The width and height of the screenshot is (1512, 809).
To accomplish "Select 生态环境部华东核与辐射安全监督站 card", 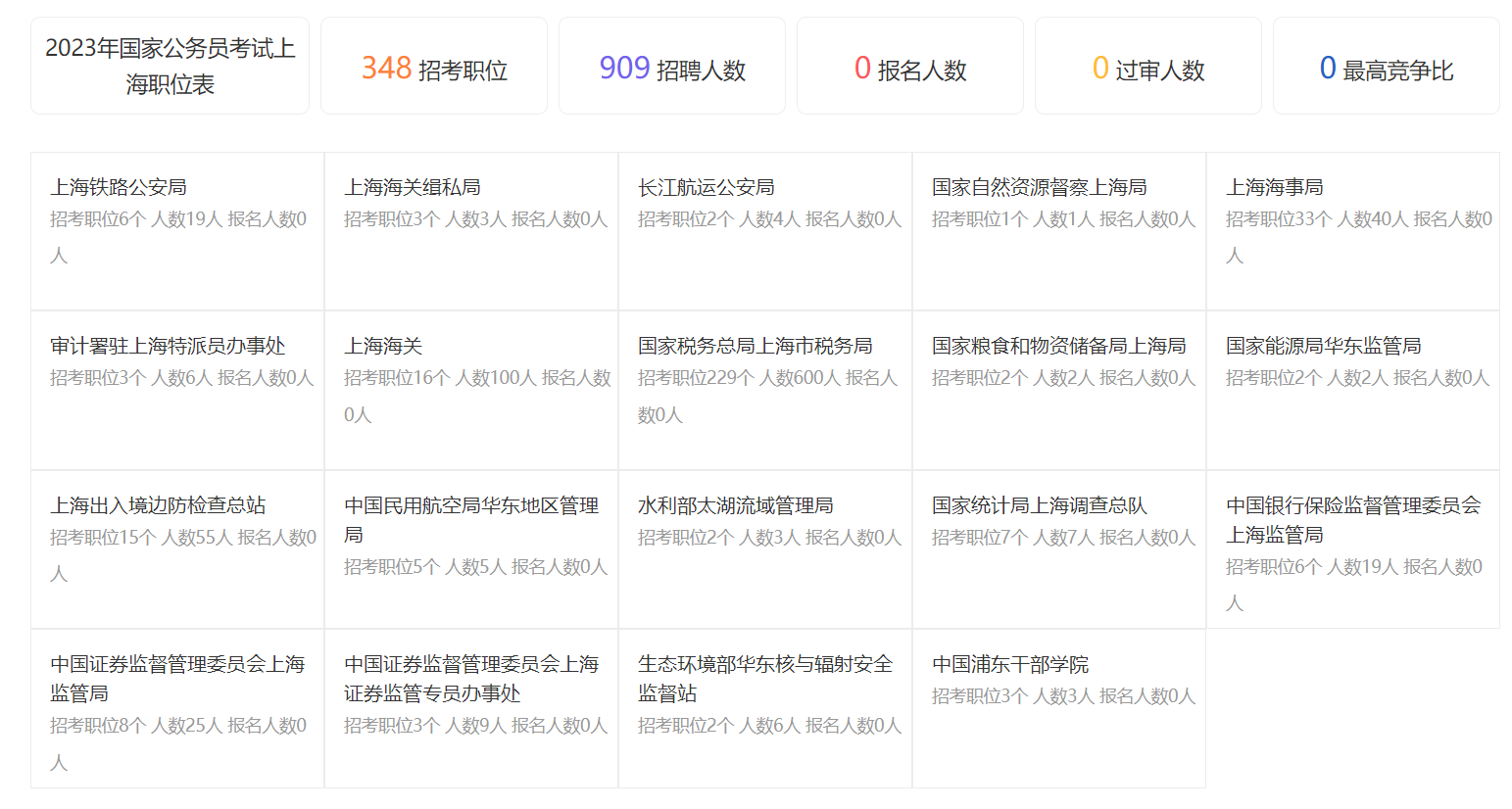I will [x=765, y=709].
